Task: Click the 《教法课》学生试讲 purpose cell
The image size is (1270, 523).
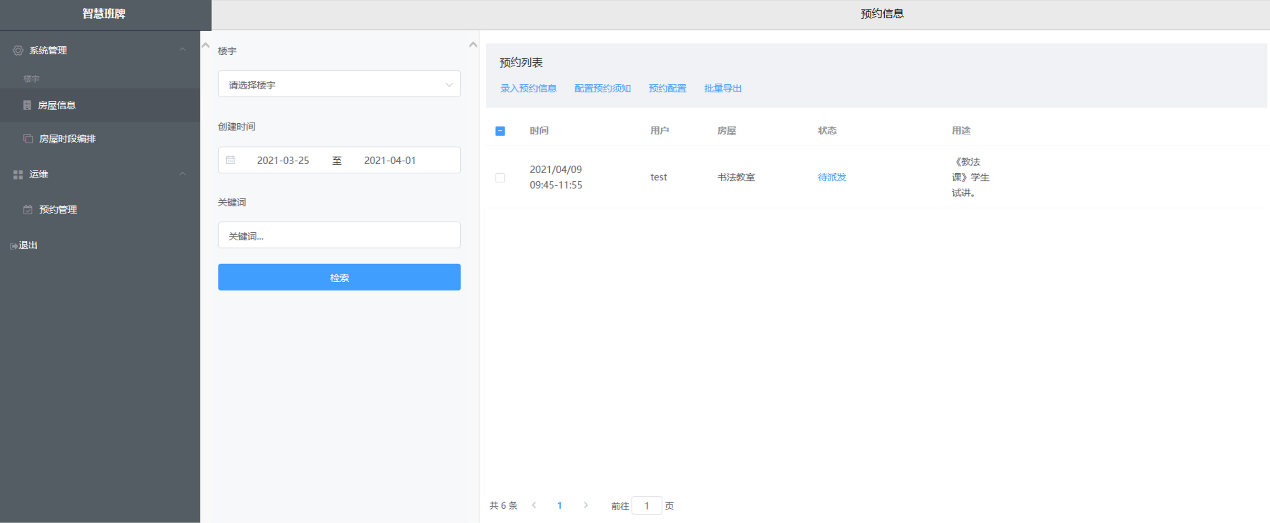Action: (970, 177)
